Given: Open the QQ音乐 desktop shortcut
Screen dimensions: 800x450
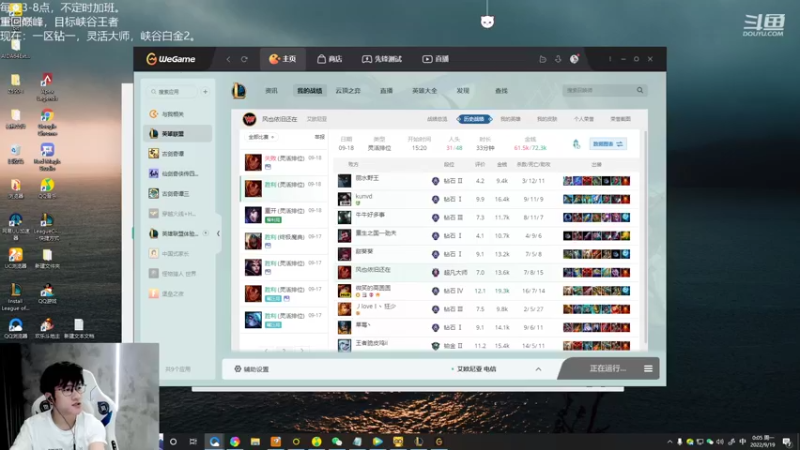Looking at the screenshot, I should pyautogui.click(x=47, y=188).
